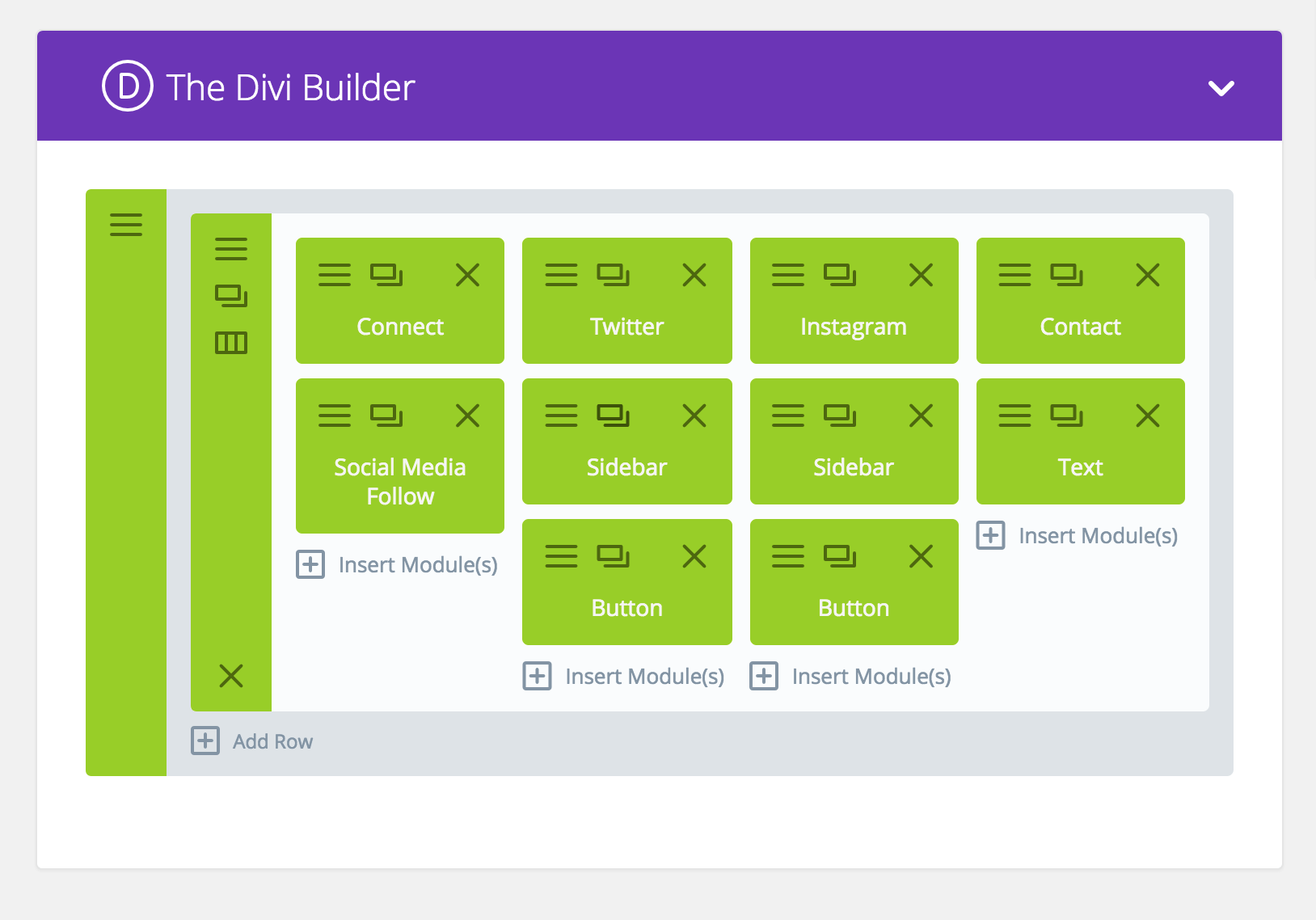Duplicate the Social Media Follow module
1316x920 pixels.
(386, 416)
